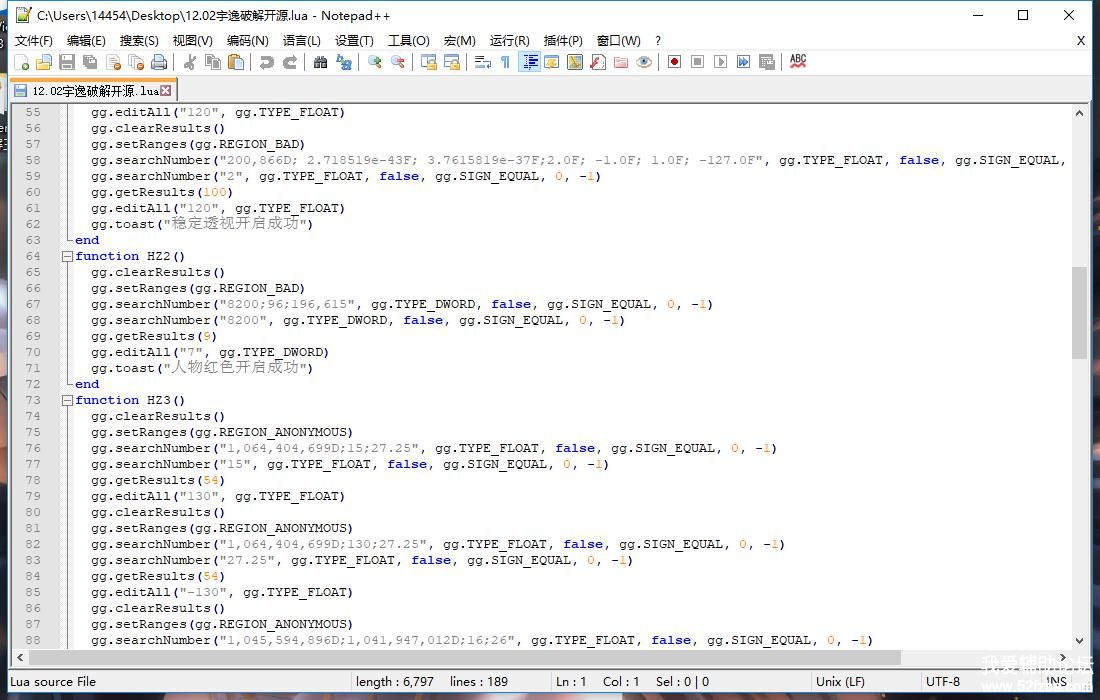Viewport: 1100px width, 700px height.
Task: Click the Lua source File status text
Action: [53, 681]
